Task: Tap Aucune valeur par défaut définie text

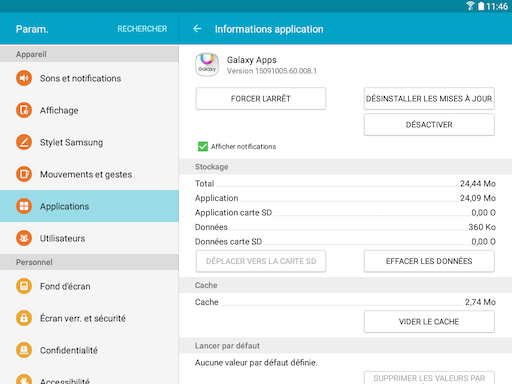Action: click(x=256, y=363)
